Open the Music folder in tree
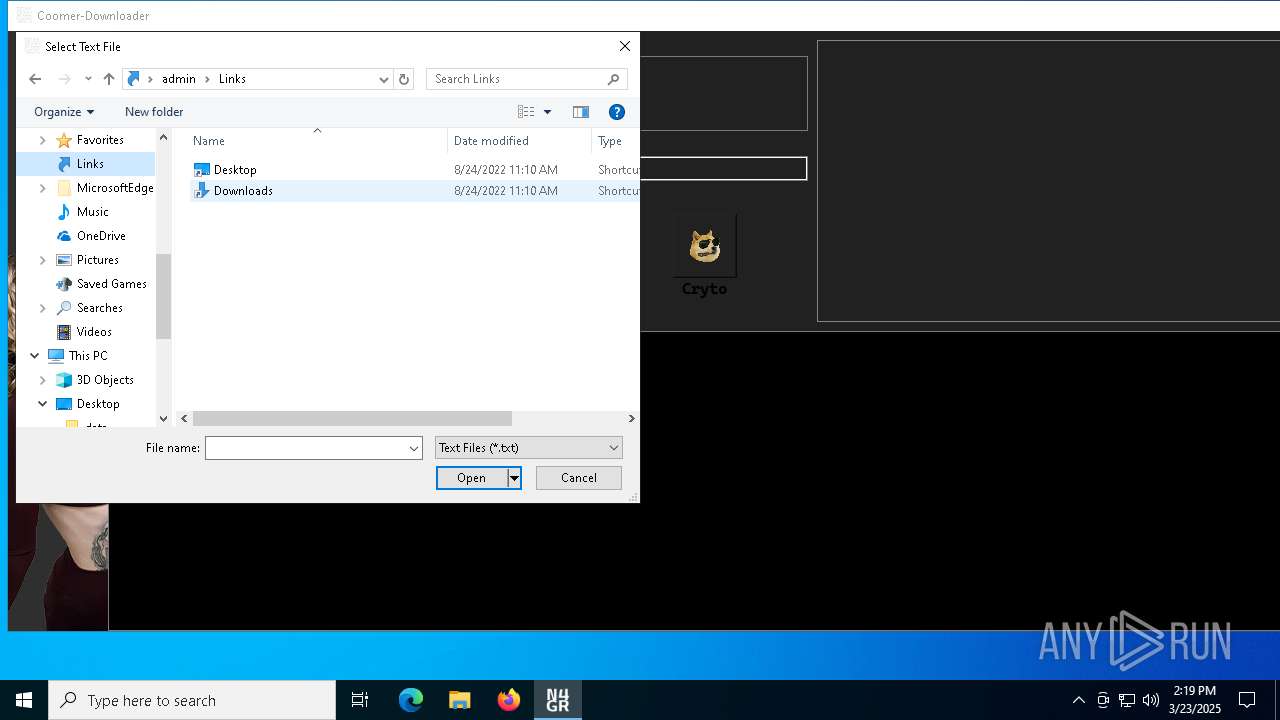Screen dimensions: 1280x720 (x=92, y=212)
